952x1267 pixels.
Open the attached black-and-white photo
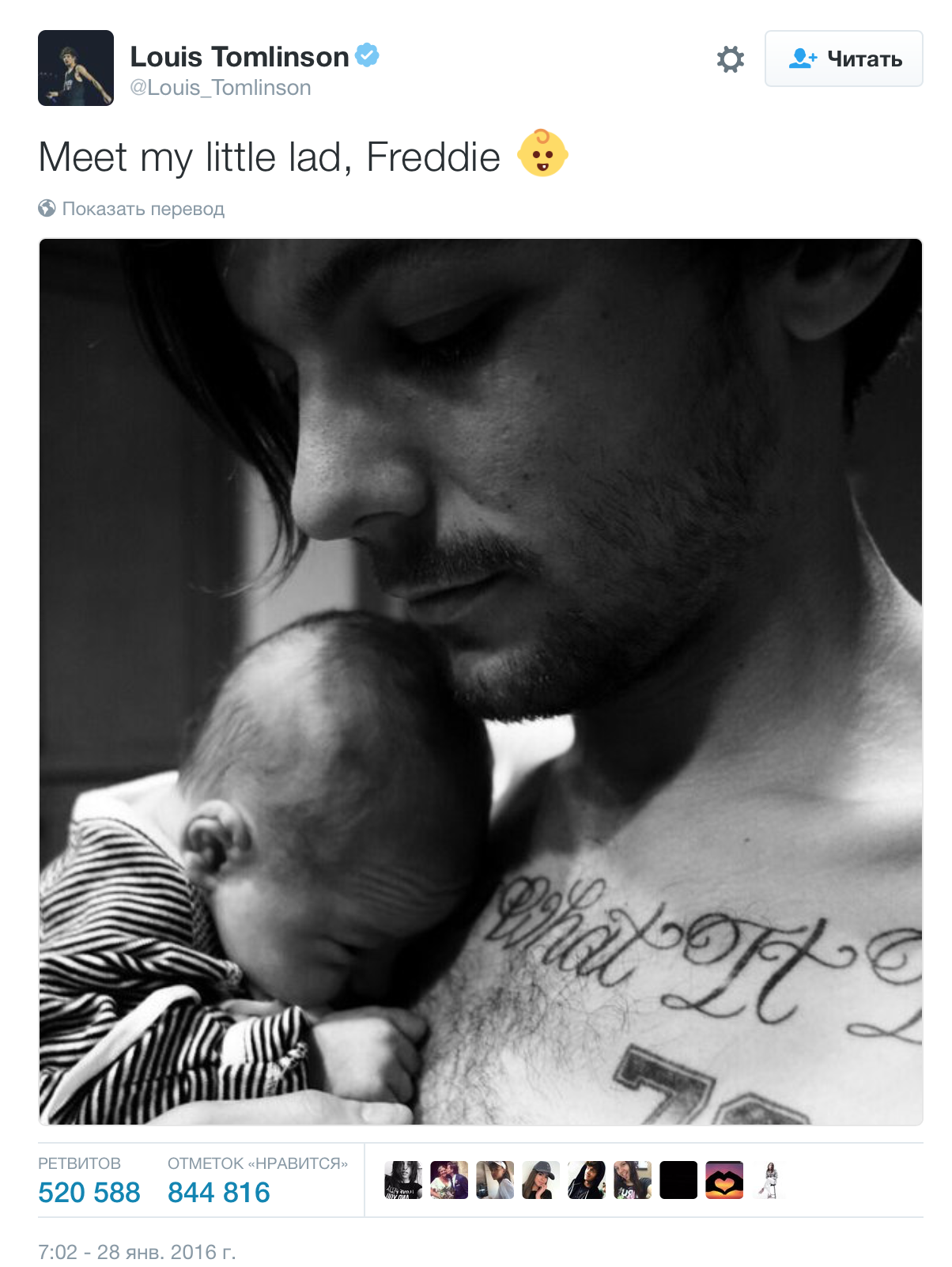click(x=481, y=682)
